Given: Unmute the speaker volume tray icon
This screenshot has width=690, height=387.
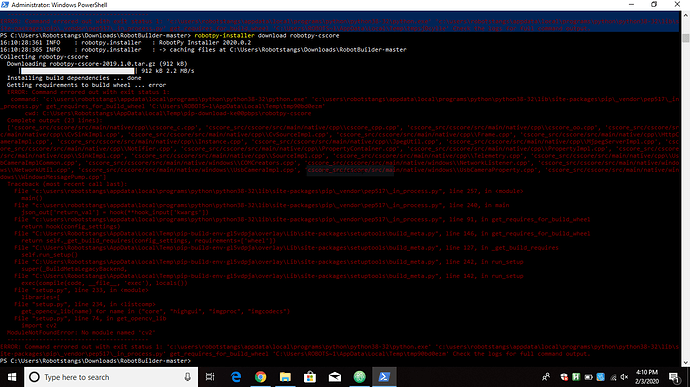Looking at the screenshot, I should pyautogui.click(x=624, y=377).
